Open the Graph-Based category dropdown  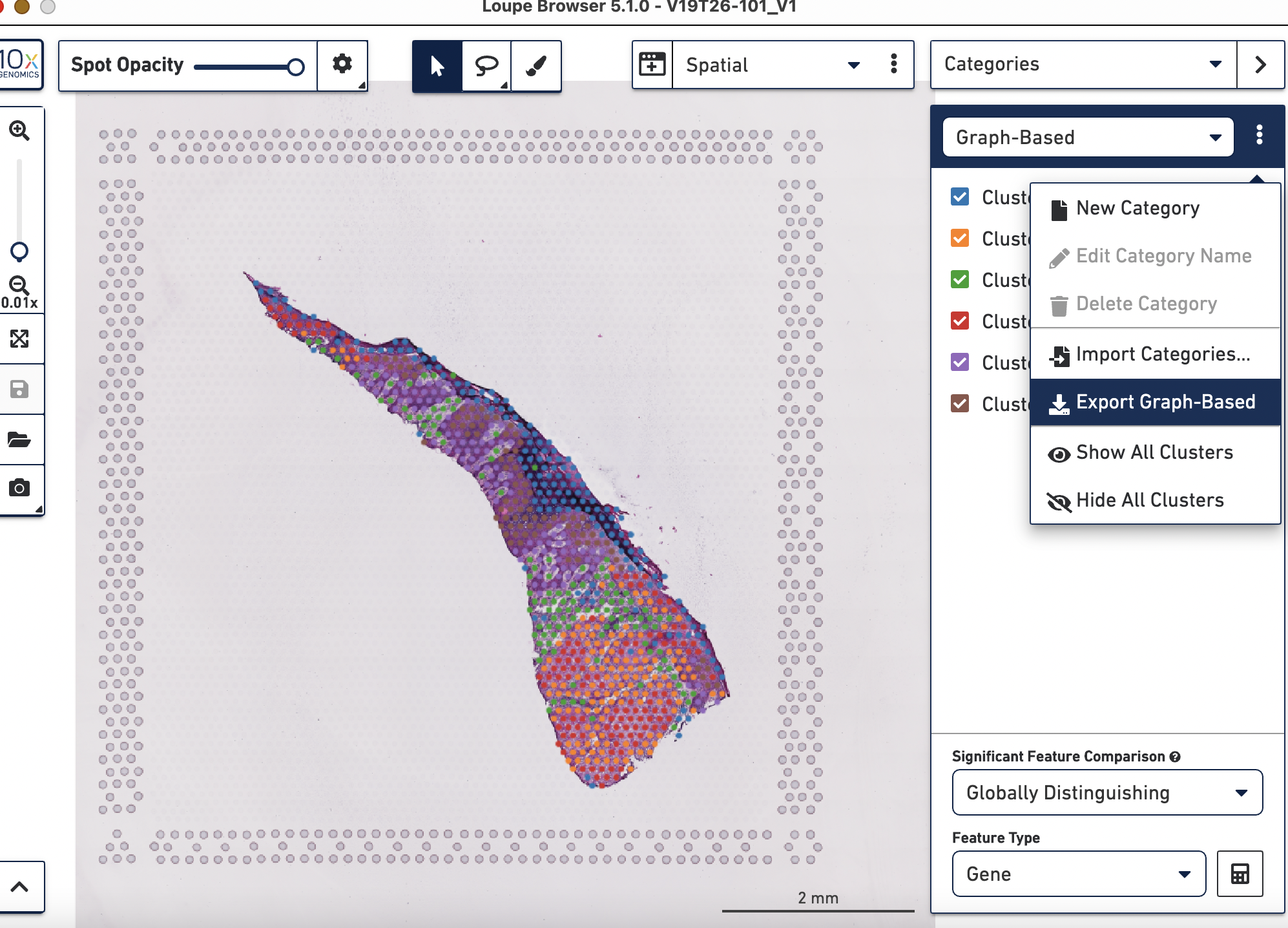pyautogui.click(x=1088, y=137)
